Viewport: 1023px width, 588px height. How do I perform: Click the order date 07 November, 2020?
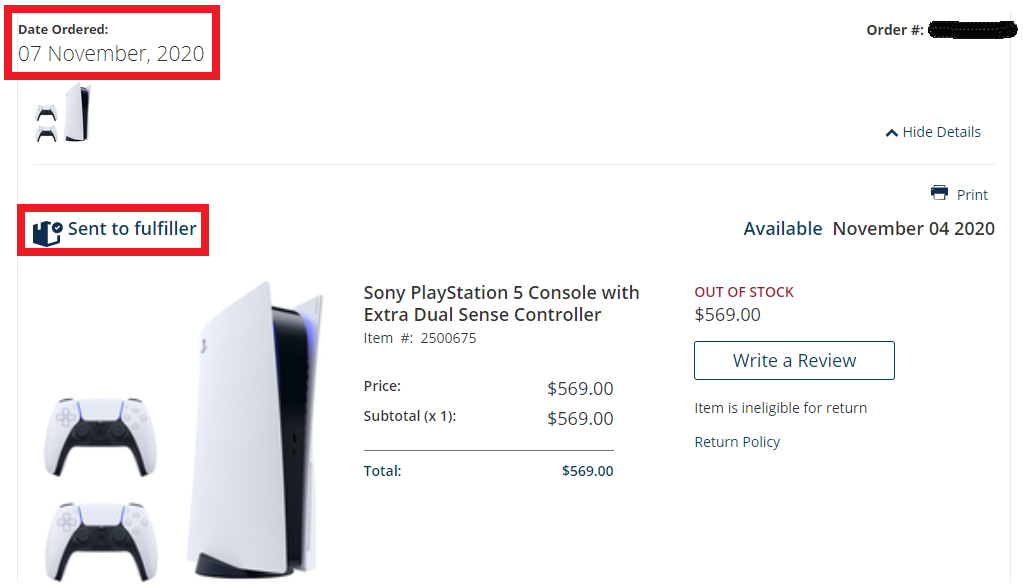tap(111, 54)
